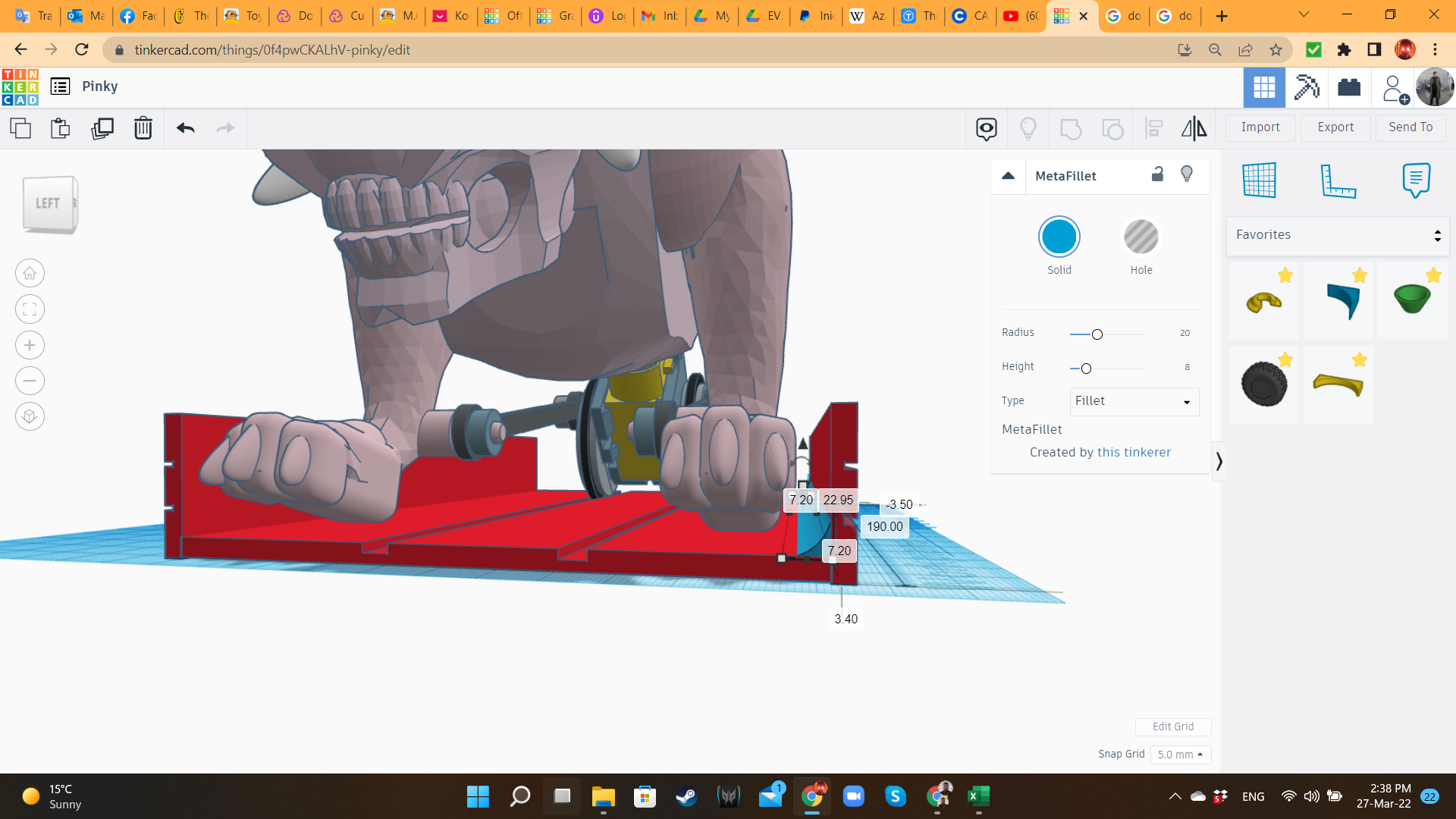Switch to Blocks mode icon

tap(1307, 87)
